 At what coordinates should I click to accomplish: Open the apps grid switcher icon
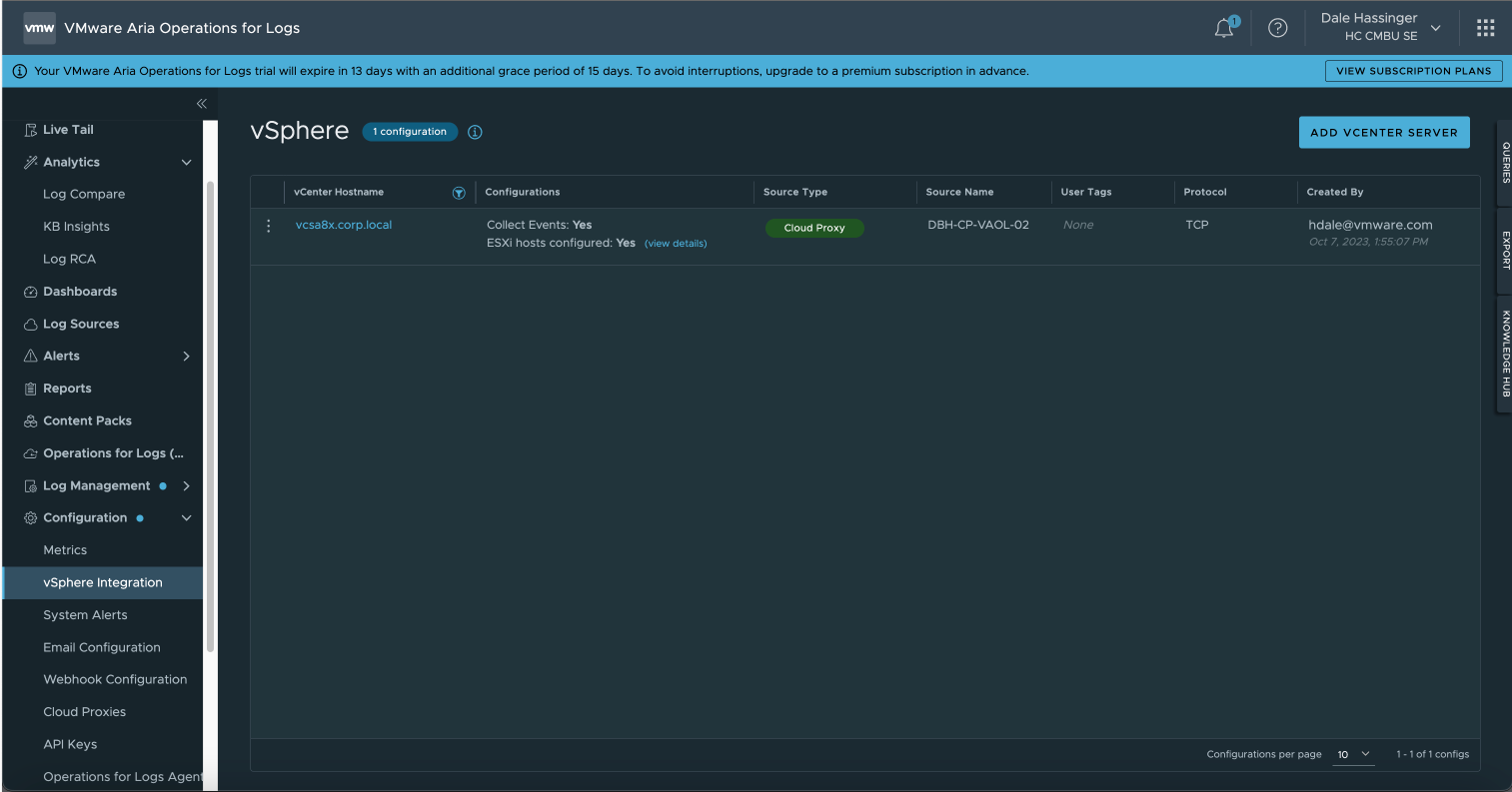pos(1485,28)
